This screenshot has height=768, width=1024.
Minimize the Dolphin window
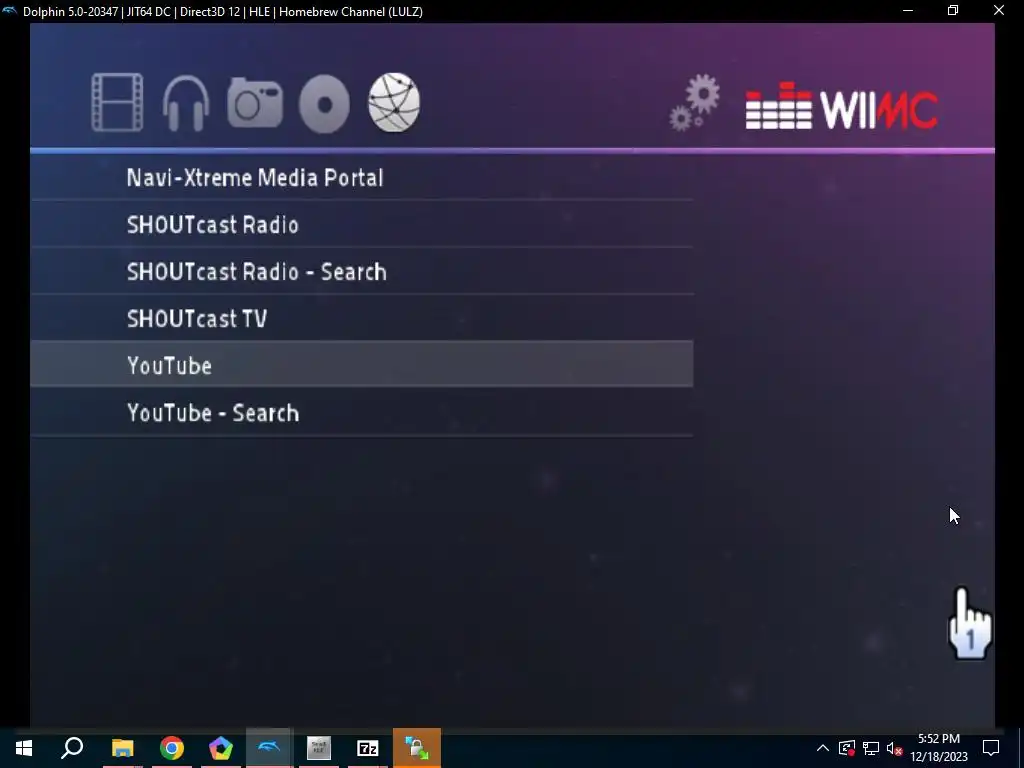908,10
